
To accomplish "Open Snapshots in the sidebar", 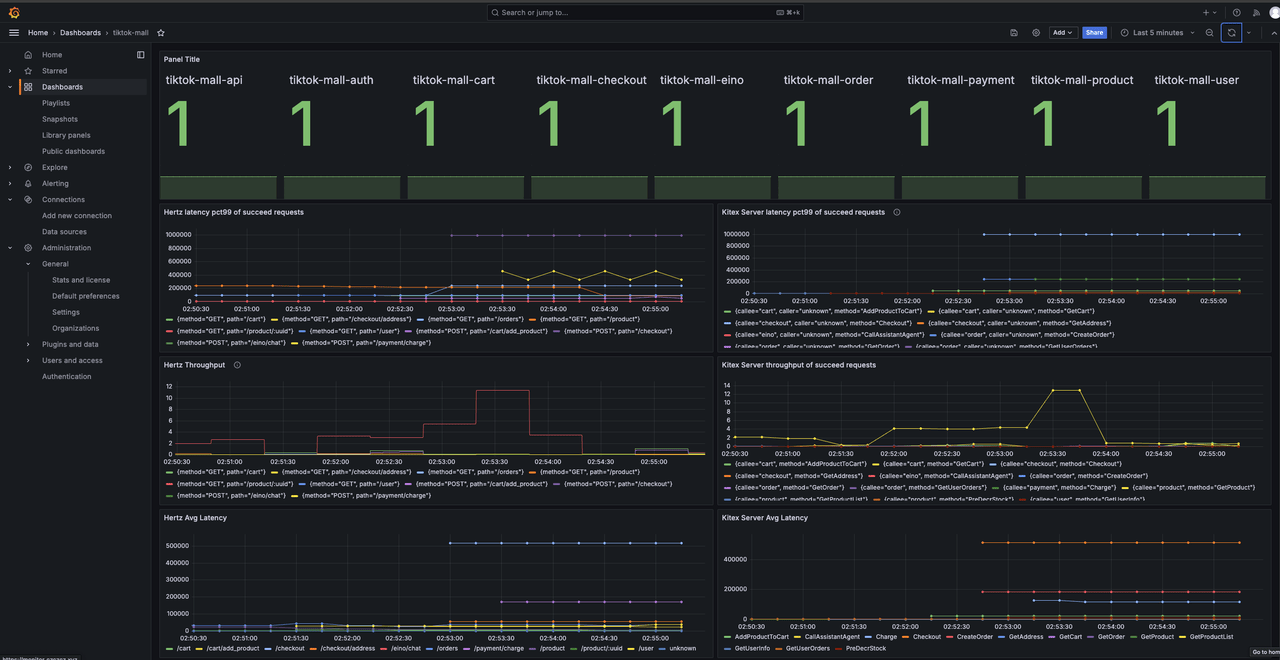I will tap(60, 119).
